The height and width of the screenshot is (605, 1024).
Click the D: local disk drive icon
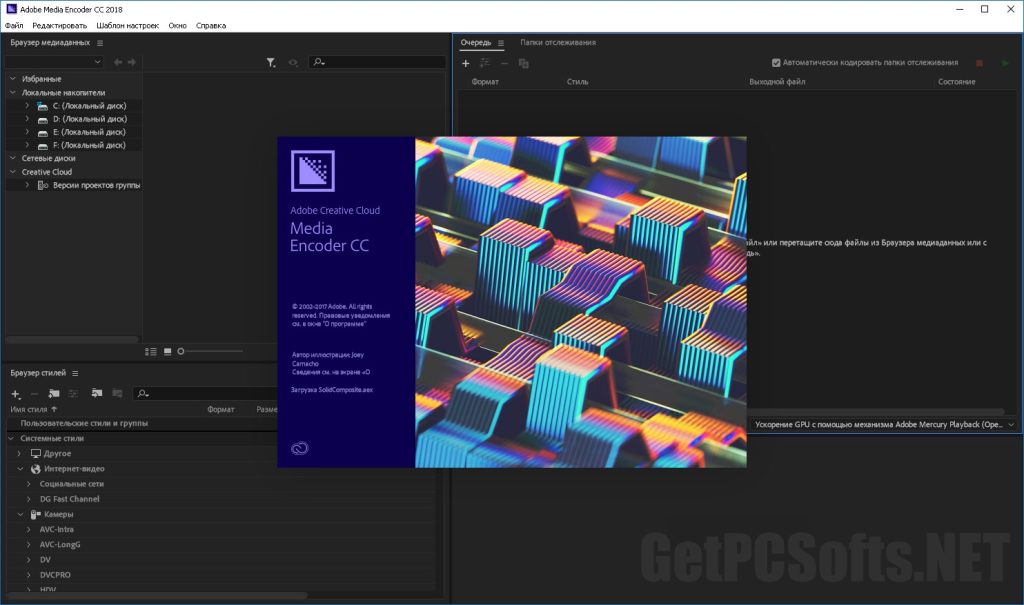(x=42, y=120)
